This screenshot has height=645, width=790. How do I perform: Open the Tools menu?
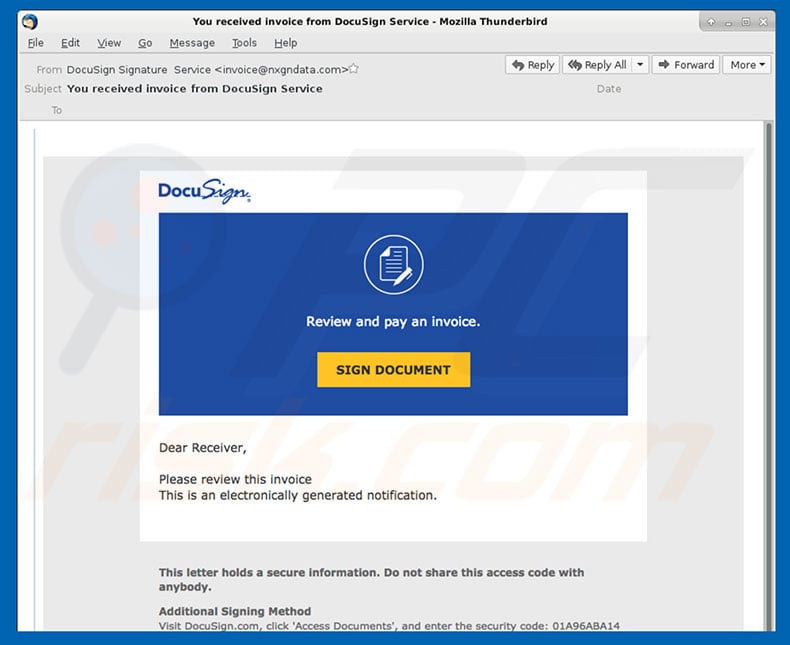tap(244, 43)
